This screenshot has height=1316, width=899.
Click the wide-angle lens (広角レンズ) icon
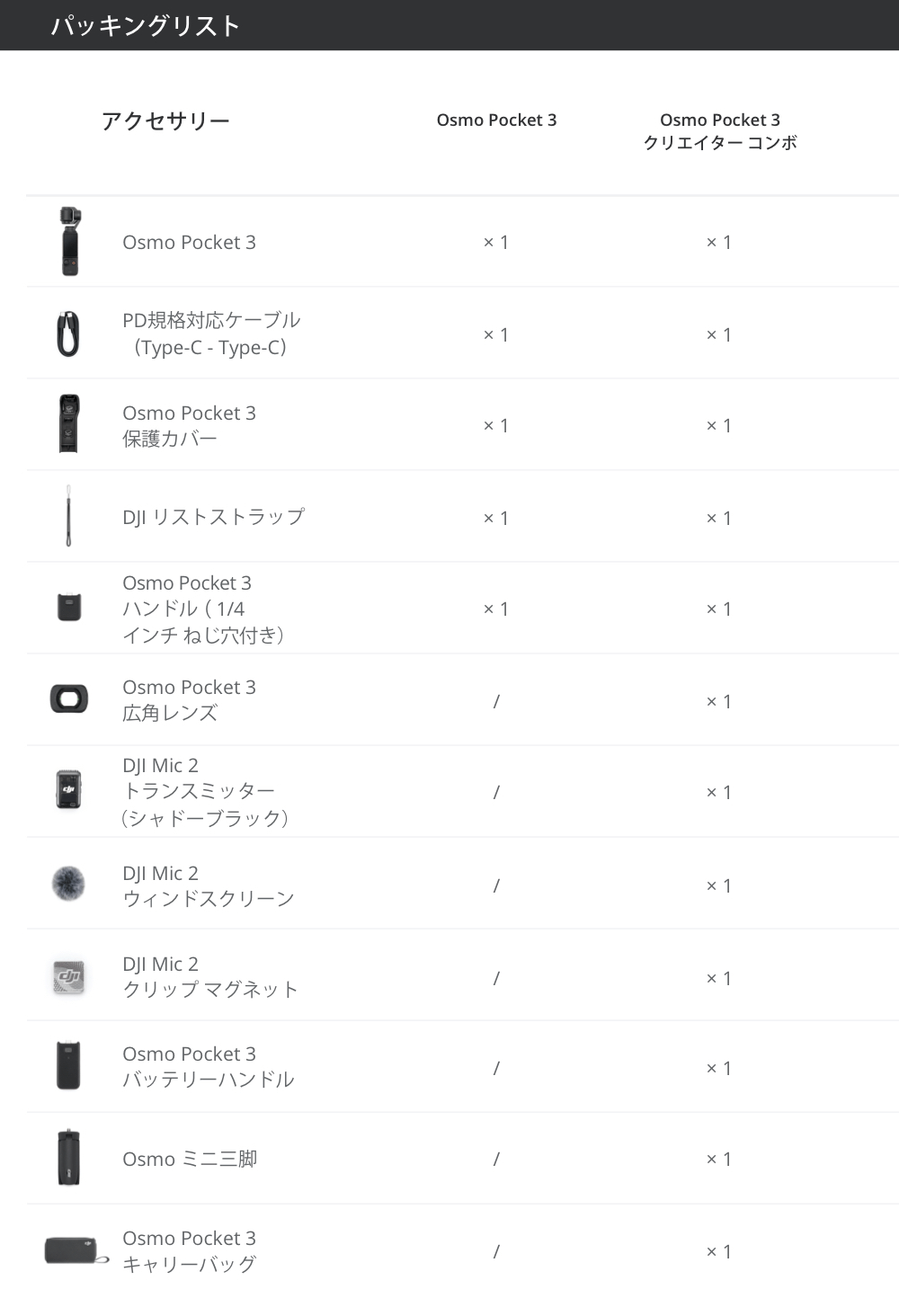tap(69, 698)
